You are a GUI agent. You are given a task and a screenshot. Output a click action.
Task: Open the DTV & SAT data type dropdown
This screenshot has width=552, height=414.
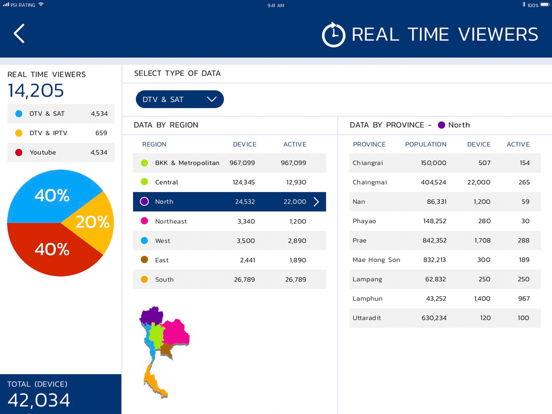pyautogui.click(x=180, y=99)
